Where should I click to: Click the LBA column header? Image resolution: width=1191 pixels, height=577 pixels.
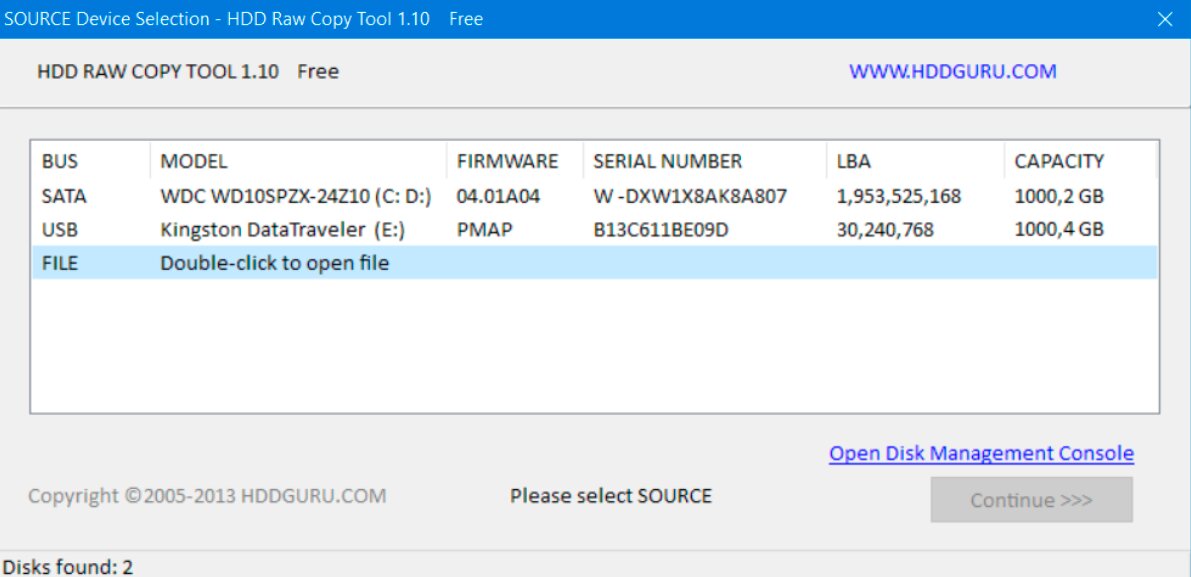pos(915,162)
